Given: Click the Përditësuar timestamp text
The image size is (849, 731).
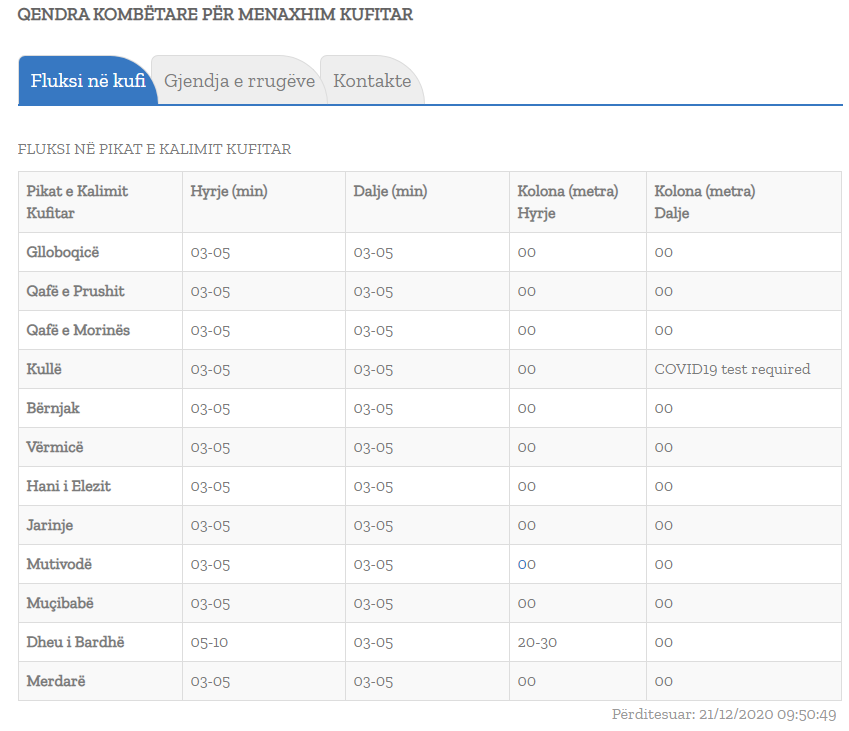Looking at the screenshot, I should click(x=724, y=715).
